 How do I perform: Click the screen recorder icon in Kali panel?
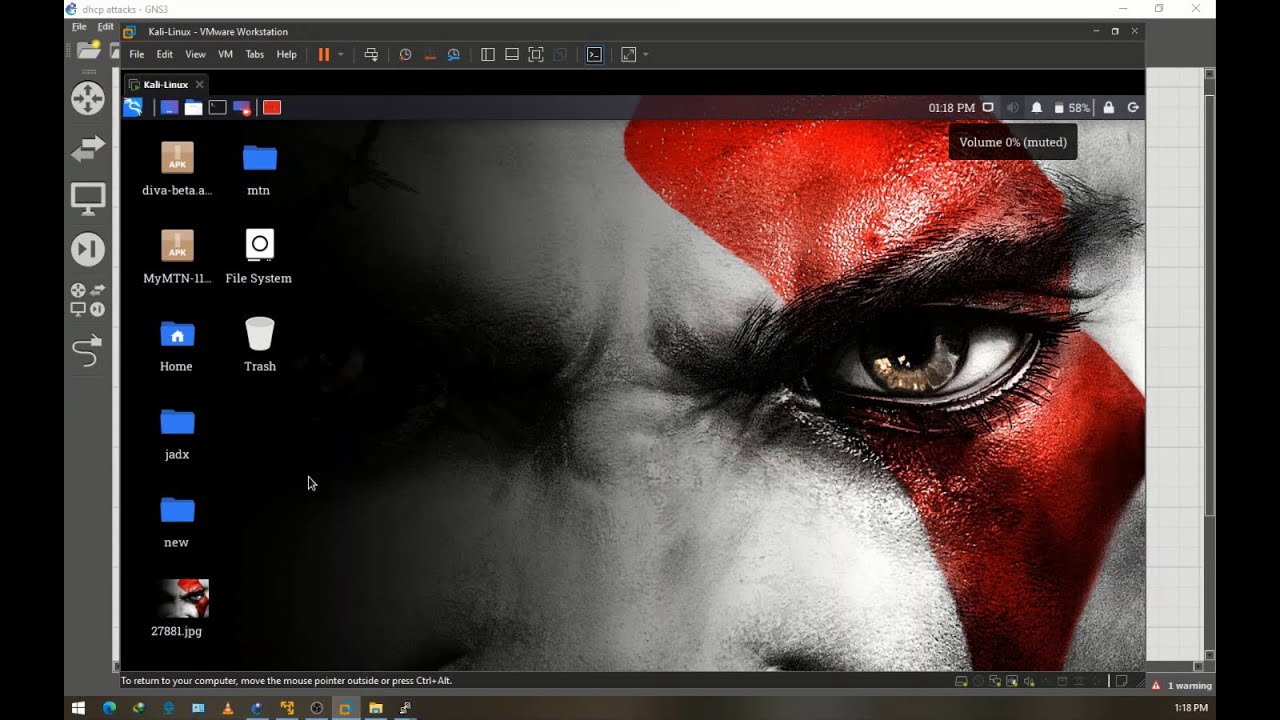242,107
